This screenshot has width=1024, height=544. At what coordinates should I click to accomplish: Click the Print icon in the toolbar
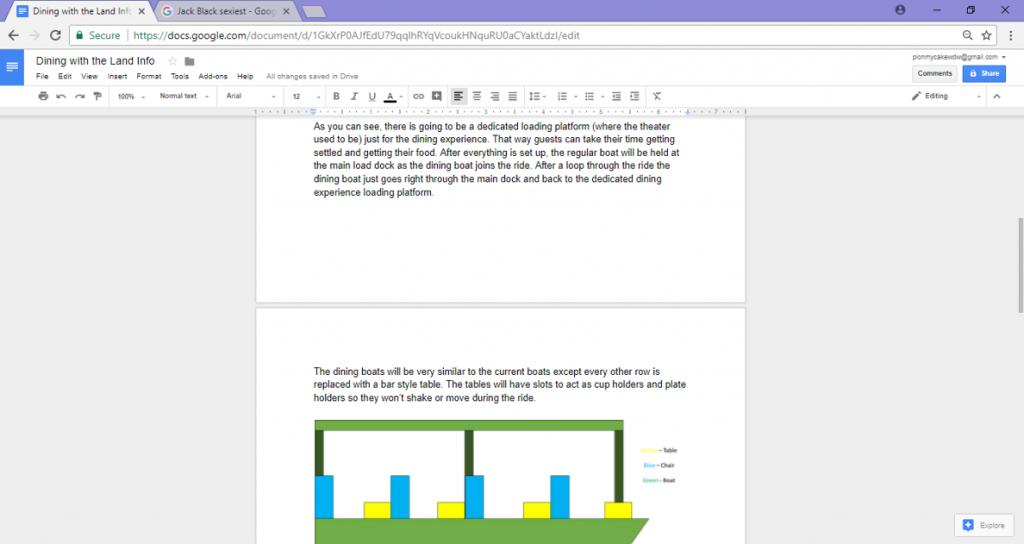[x=43, y=96]
